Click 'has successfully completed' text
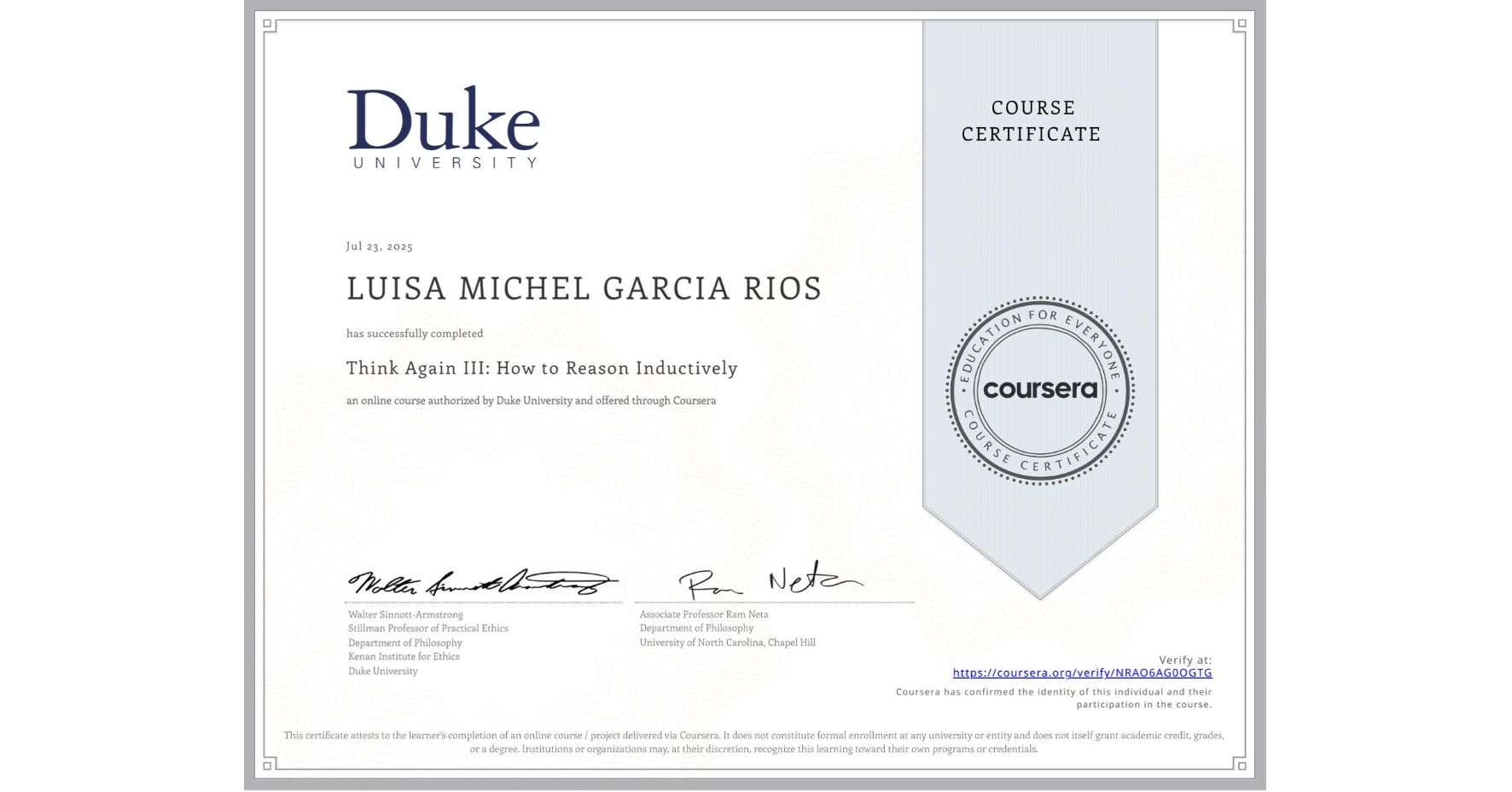Viewport: 1512px width, 792px height. click(415, 334)
